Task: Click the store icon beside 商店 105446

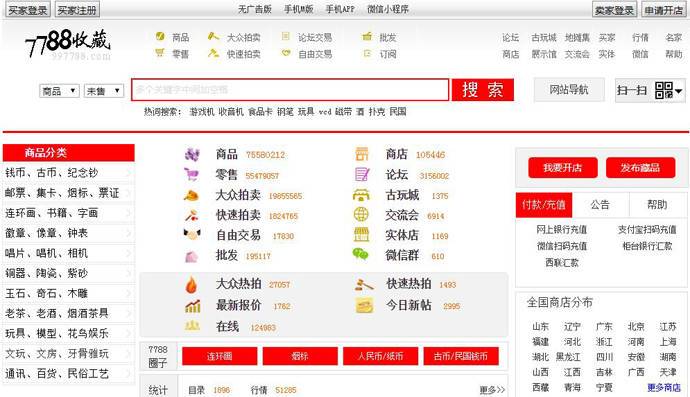Action: pyautogui.click(x=362, y=154)
